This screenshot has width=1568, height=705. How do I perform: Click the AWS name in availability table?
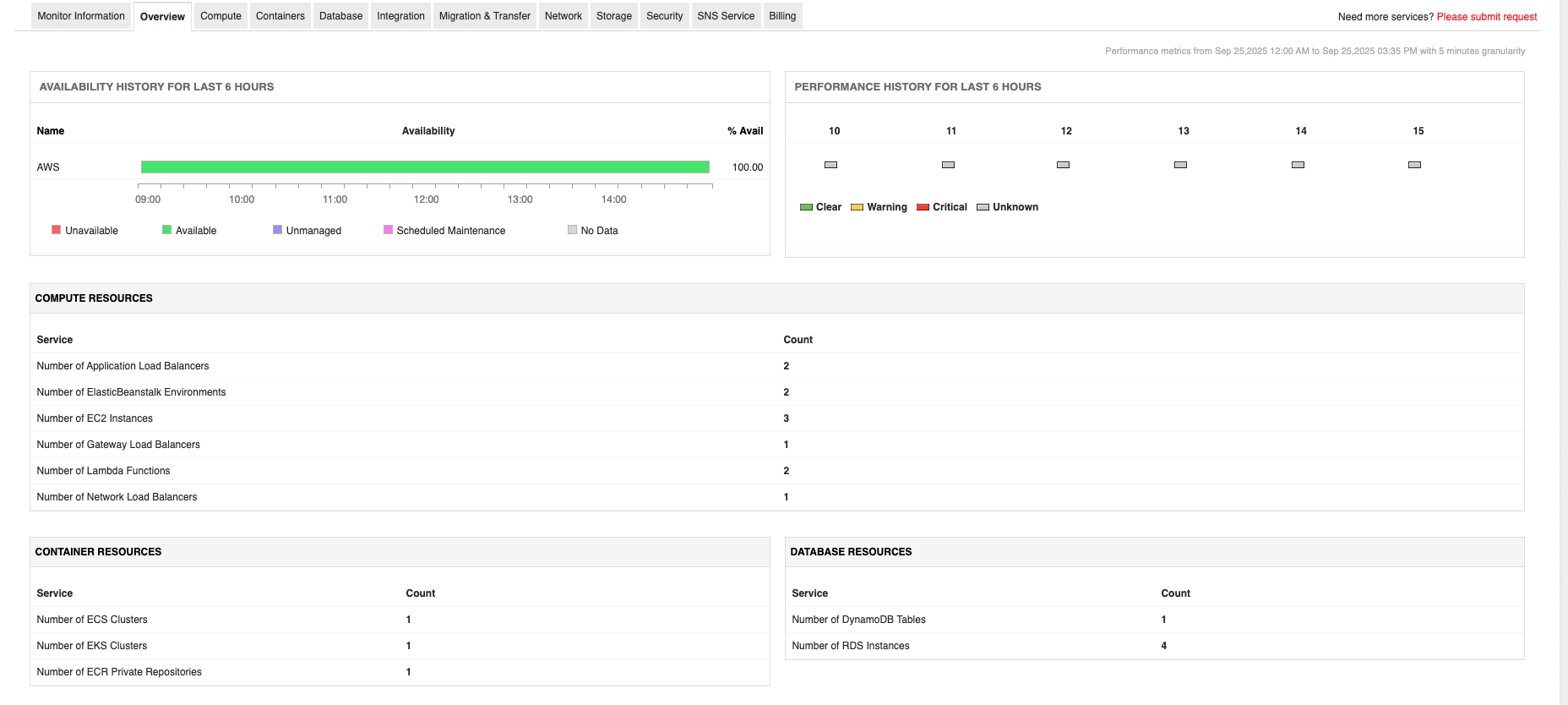(x=48, y=167)
